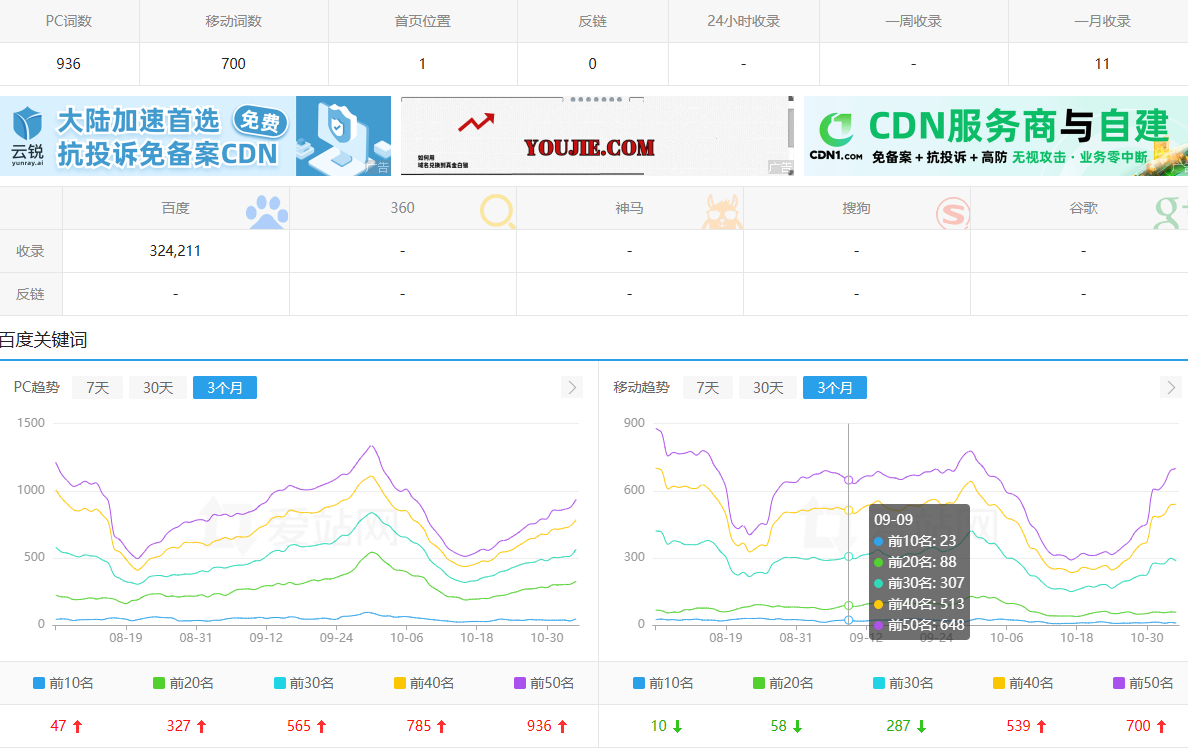Switch mobile trend to 30天 view
1188x748 pixels.
(x=767, y=388)
